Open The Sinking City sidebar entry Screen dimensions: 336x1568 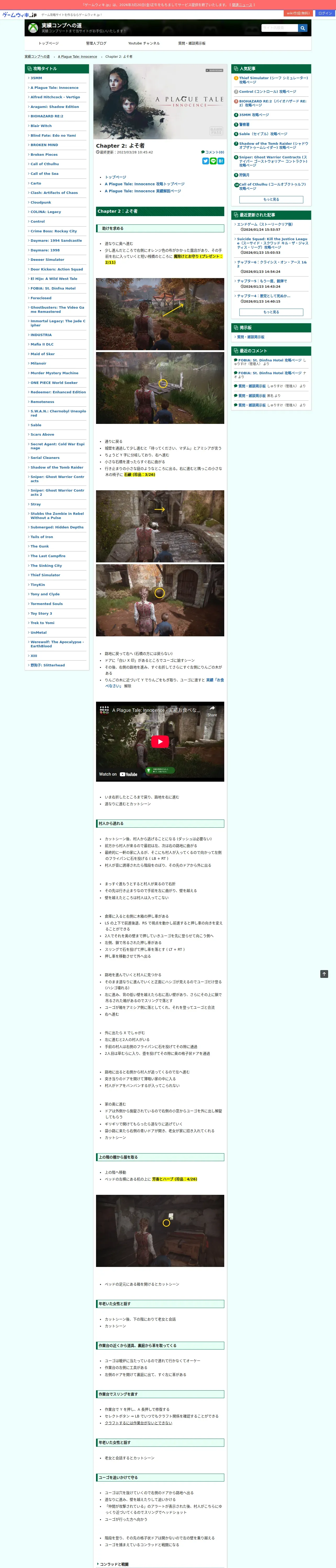[x=46, y=566]
